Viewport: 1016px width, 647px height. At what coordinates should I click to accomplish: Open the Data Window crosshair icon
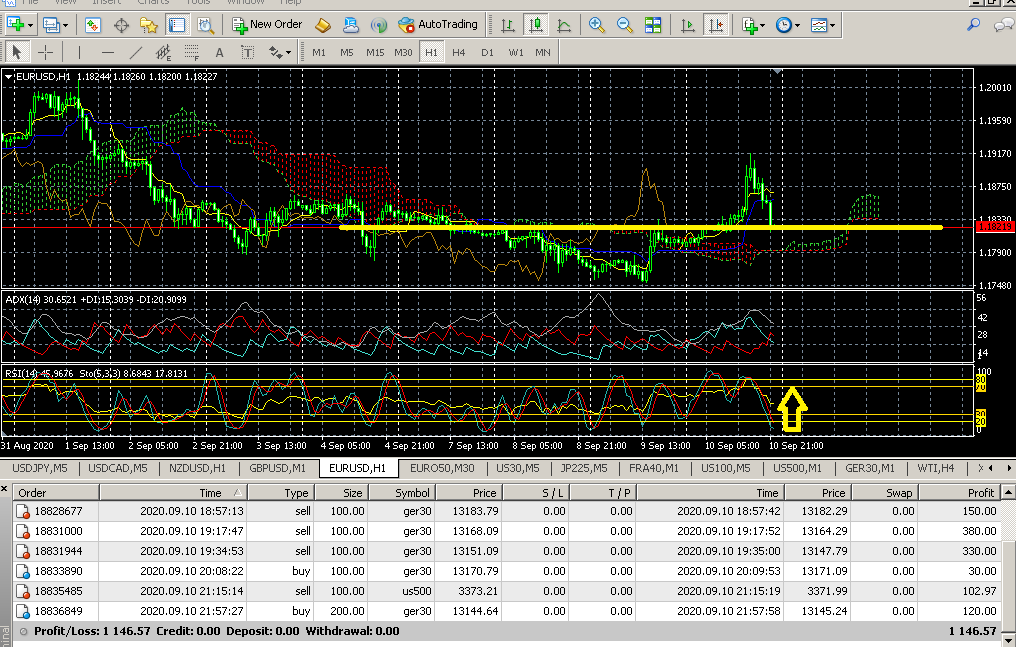click(x=121, y=25)
